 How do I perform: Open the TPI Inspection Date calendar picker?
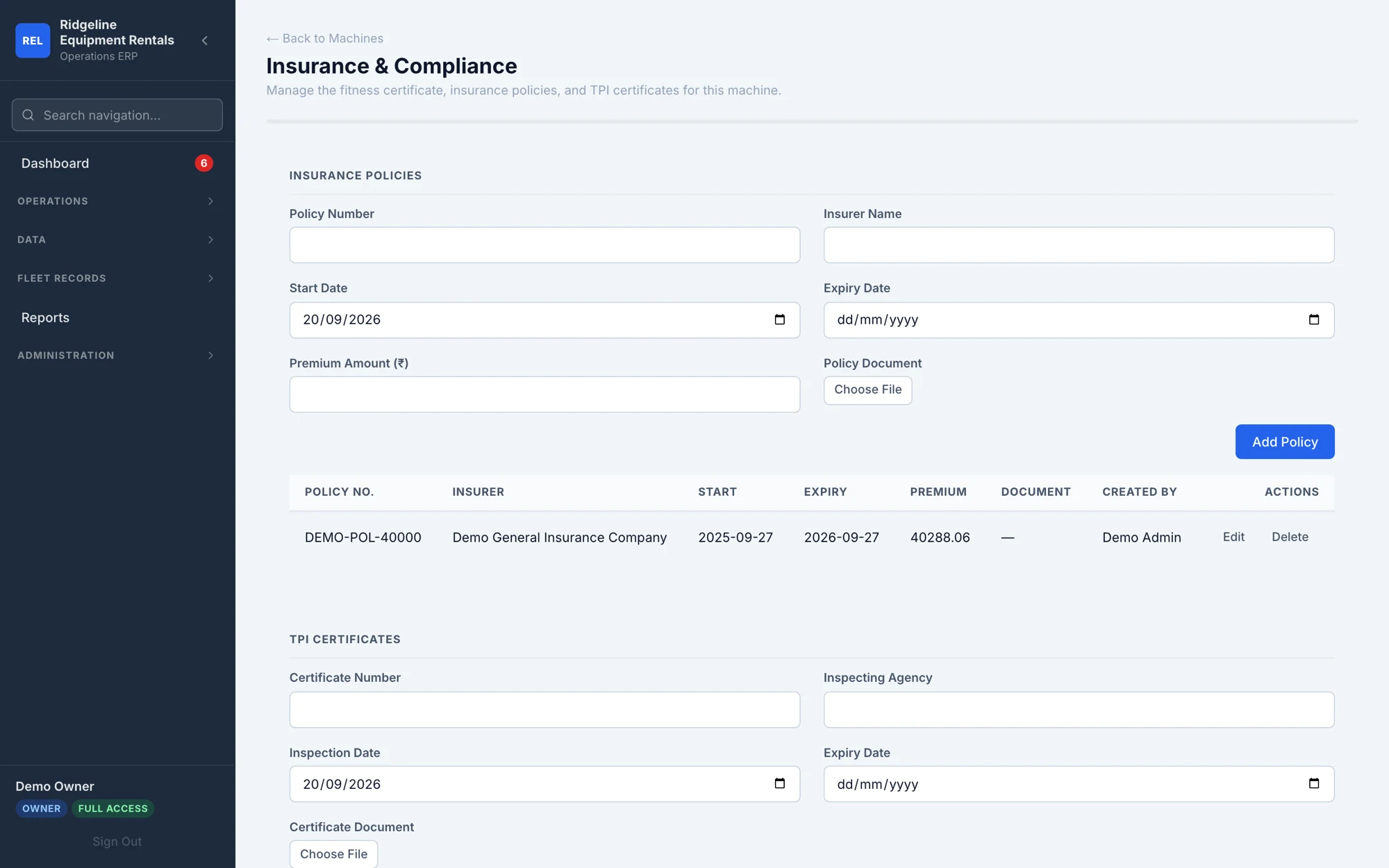coord(779,783)
